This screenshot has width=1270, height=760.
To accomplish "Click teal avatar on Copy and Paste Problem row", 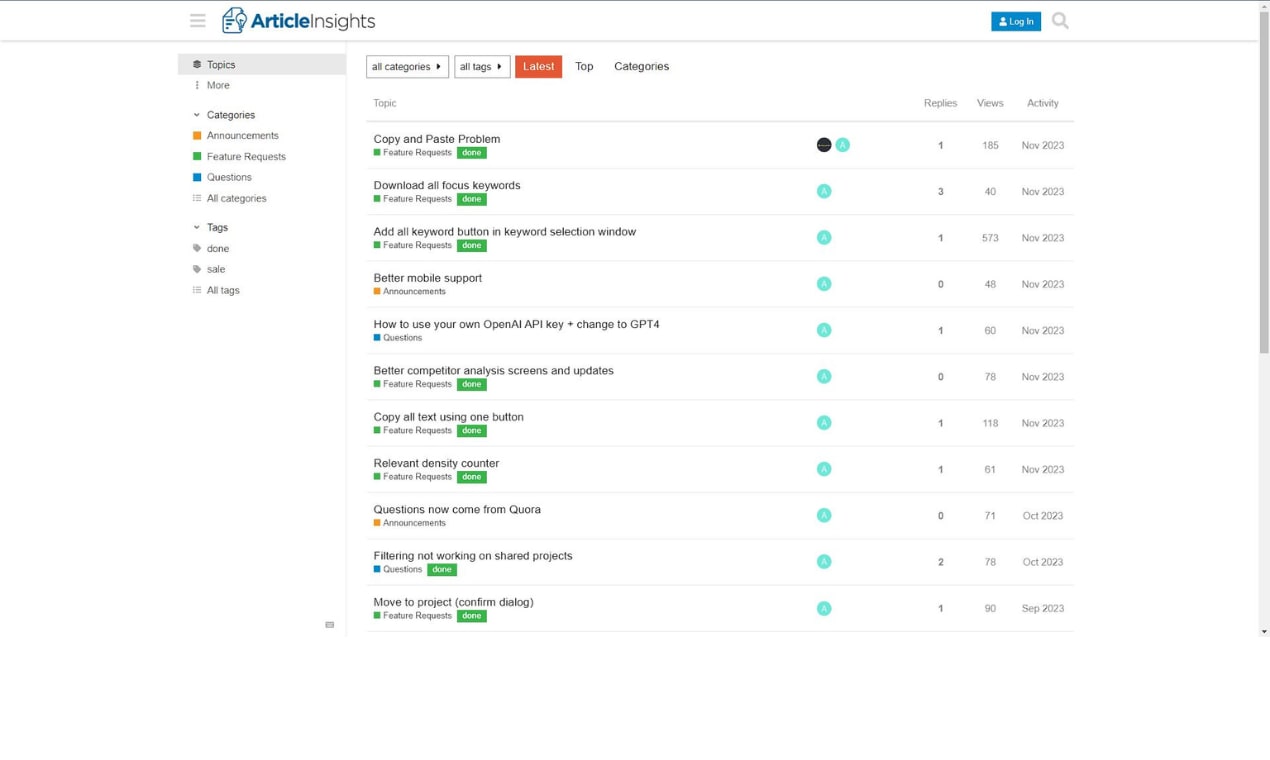I will coord(843,145).
